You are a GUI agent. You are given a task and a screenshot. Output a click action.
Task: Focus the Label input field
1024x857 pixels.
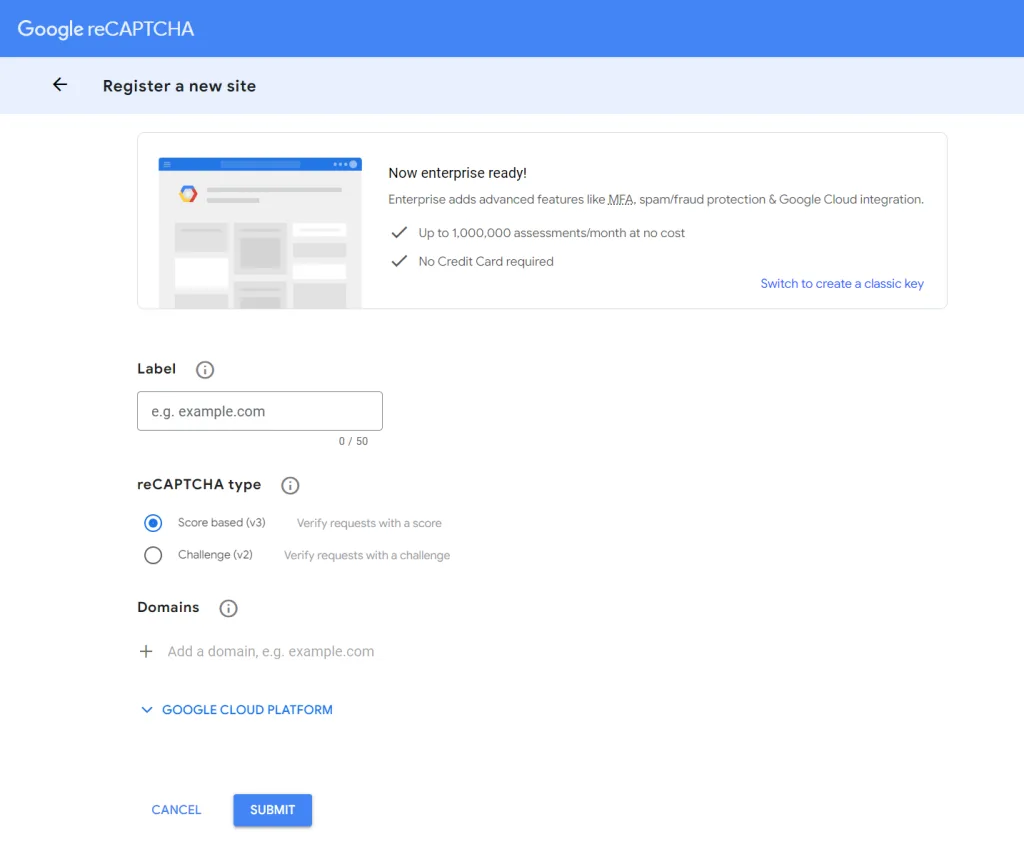tap(260, 411)
